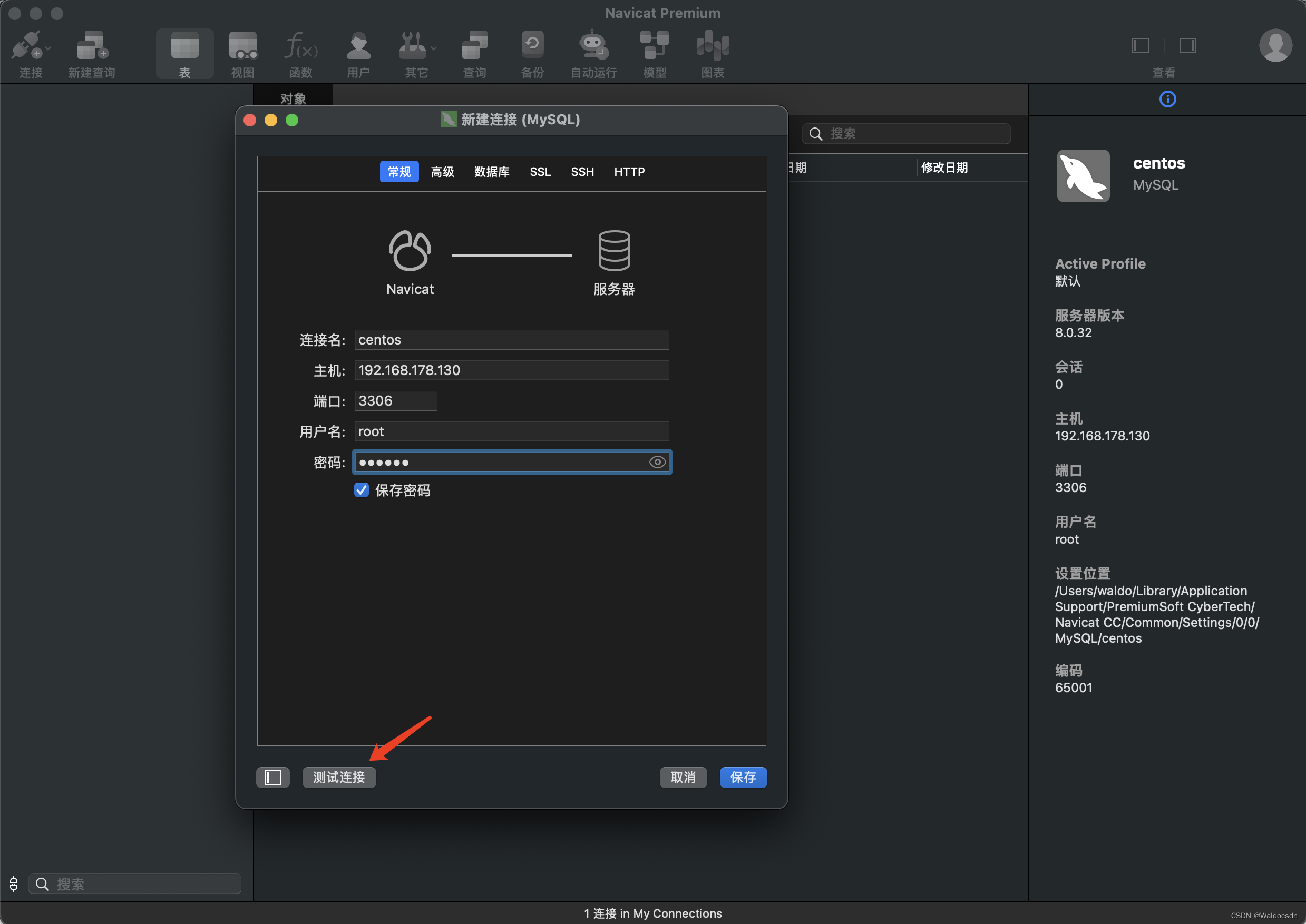Click the 保存 save button
The width and height of the screenshot is (1306, 924).
click(x=743, y=777)
